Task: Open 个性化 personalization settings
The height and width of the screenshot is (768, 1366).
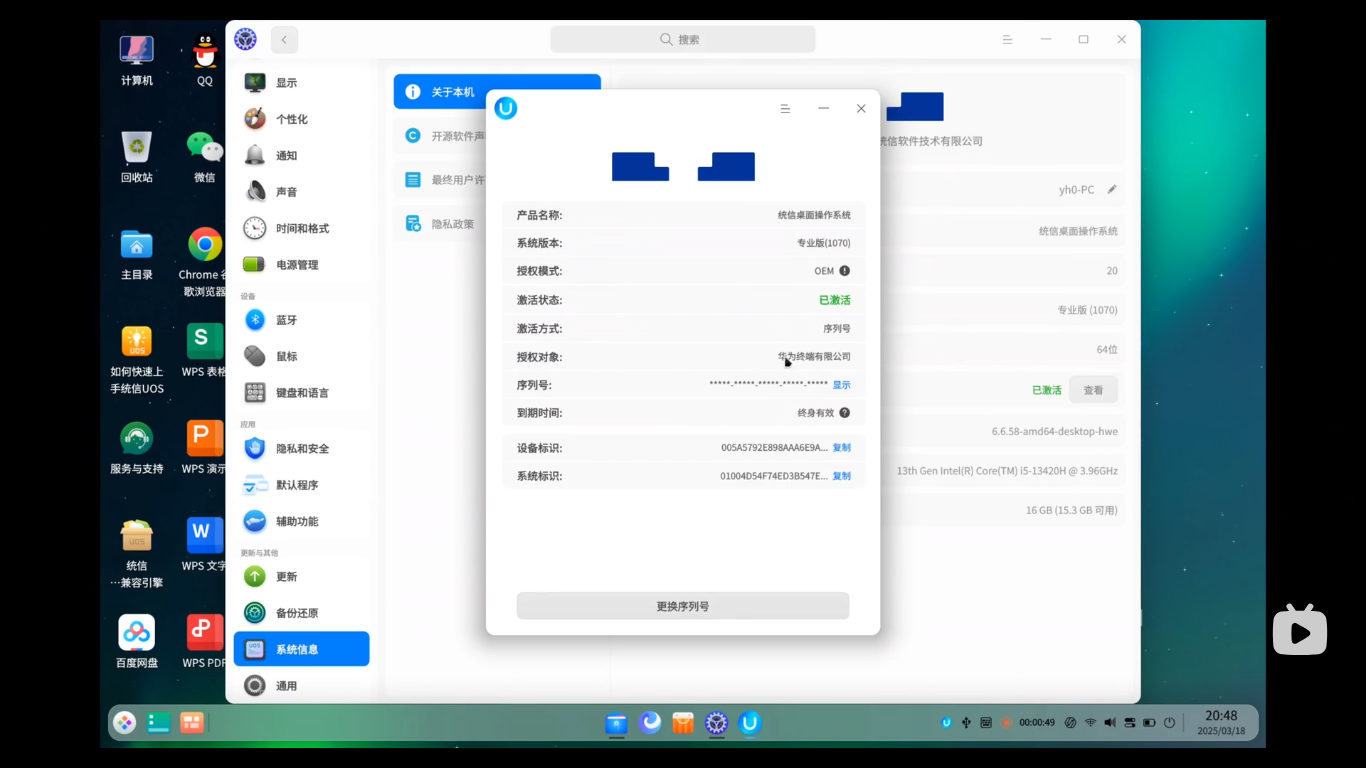Action: pyautogui.click(x=301, y=119)
